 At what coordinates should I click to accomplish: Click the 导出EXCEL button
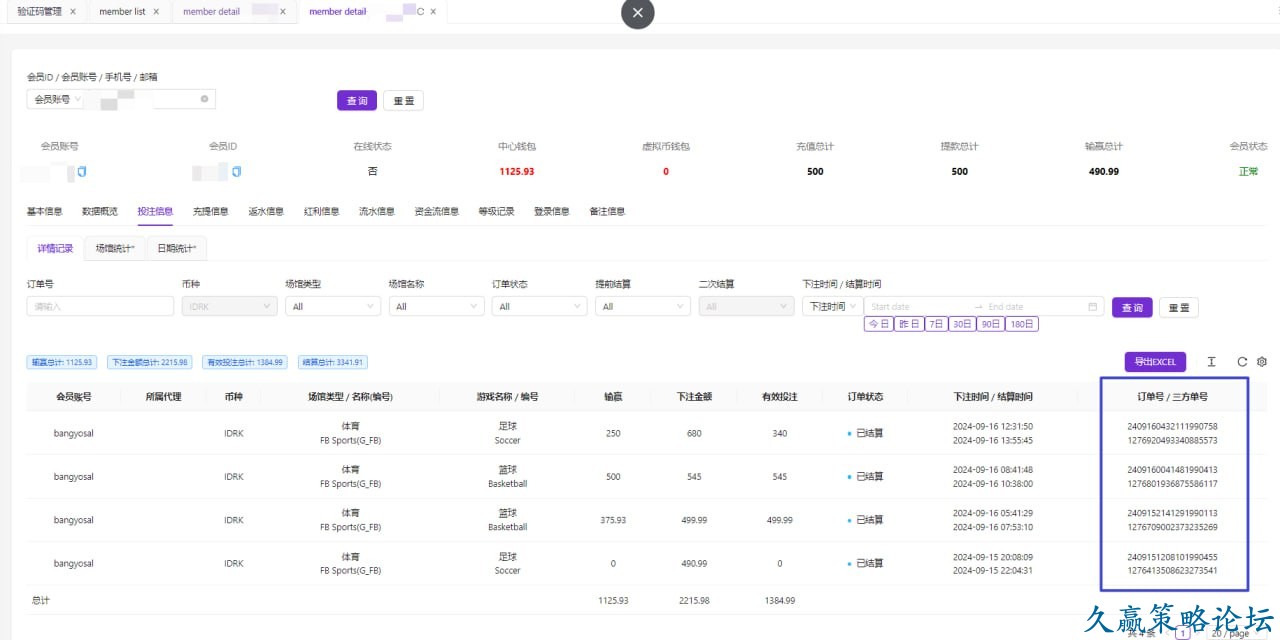(1155, 362)
